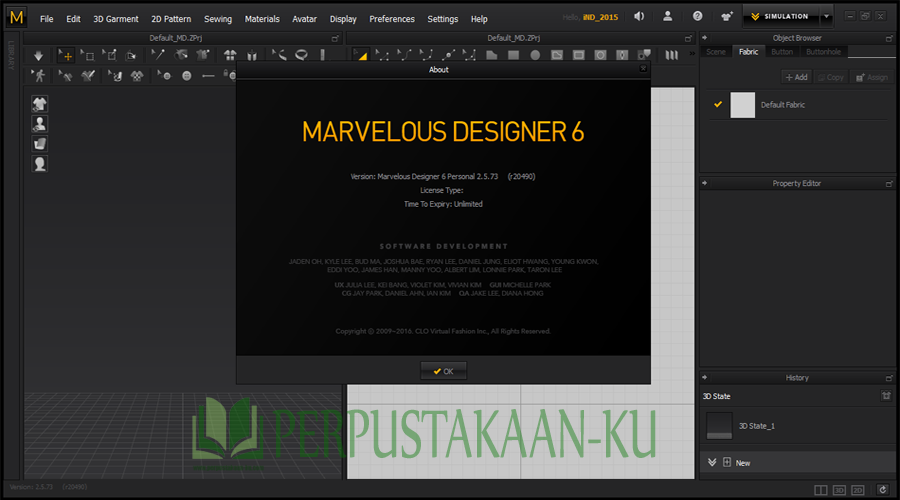Select the Dart tool in 2D toolbar
The width and height of the screenshot is (900, 500).
(622, 55)
